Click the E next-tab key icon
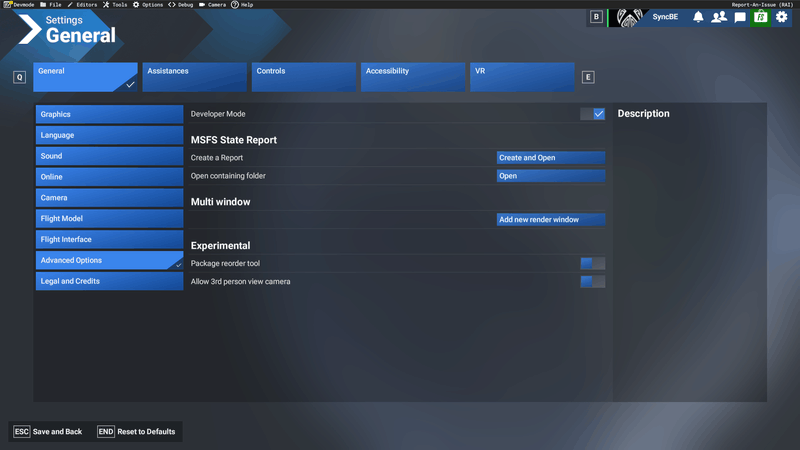Image resolution: width=800 pixels, height=450 pixels. click(588, 77)
